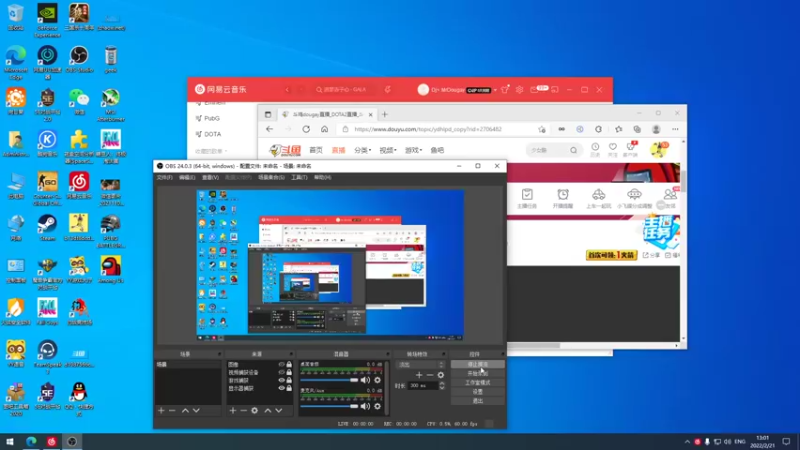The image size is (800, 450).
Task: Toggle visibility of the 图像 source
Action: 282,365
